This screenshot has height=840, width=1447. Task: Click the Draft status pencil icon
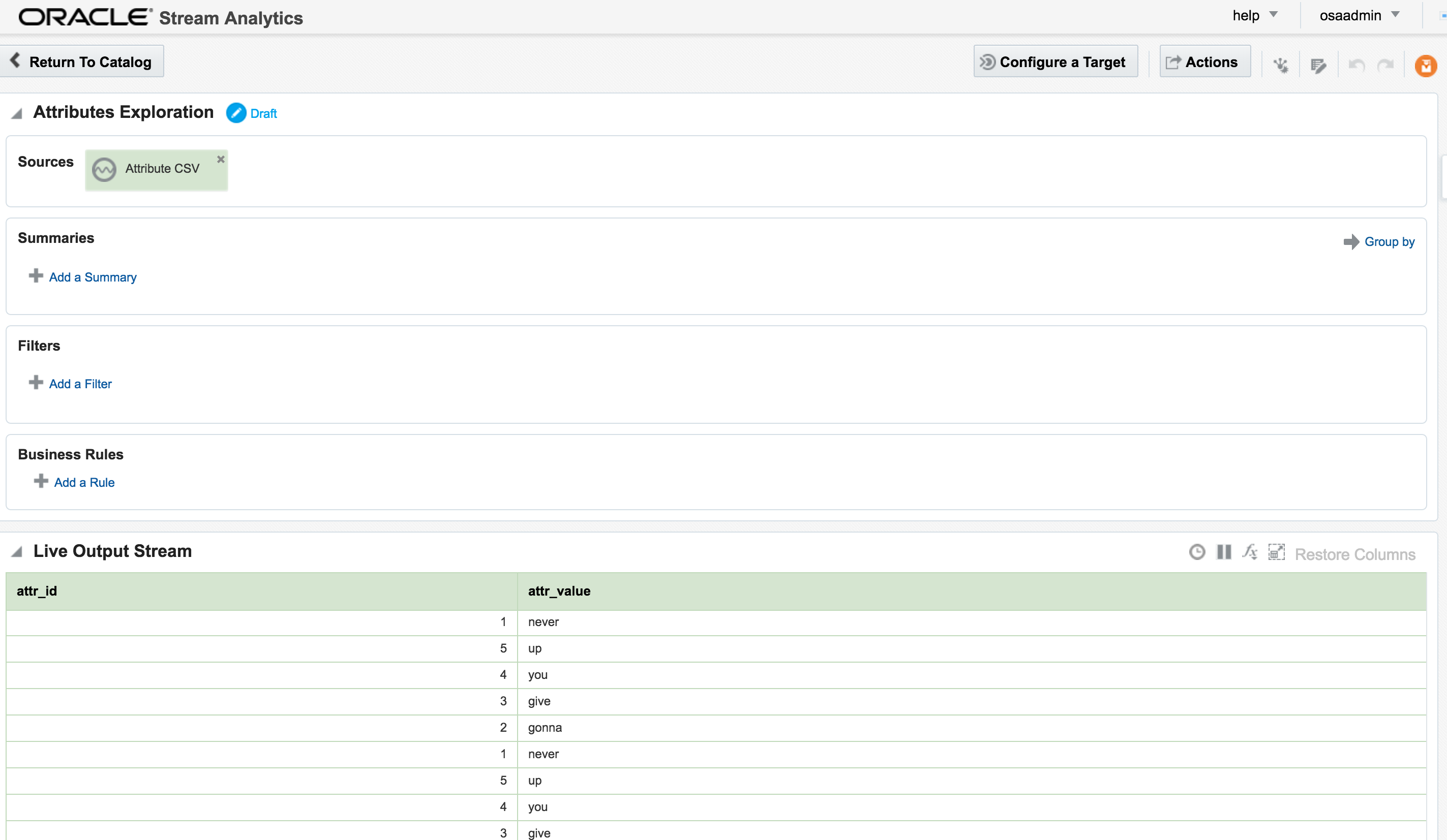(235, 113)
